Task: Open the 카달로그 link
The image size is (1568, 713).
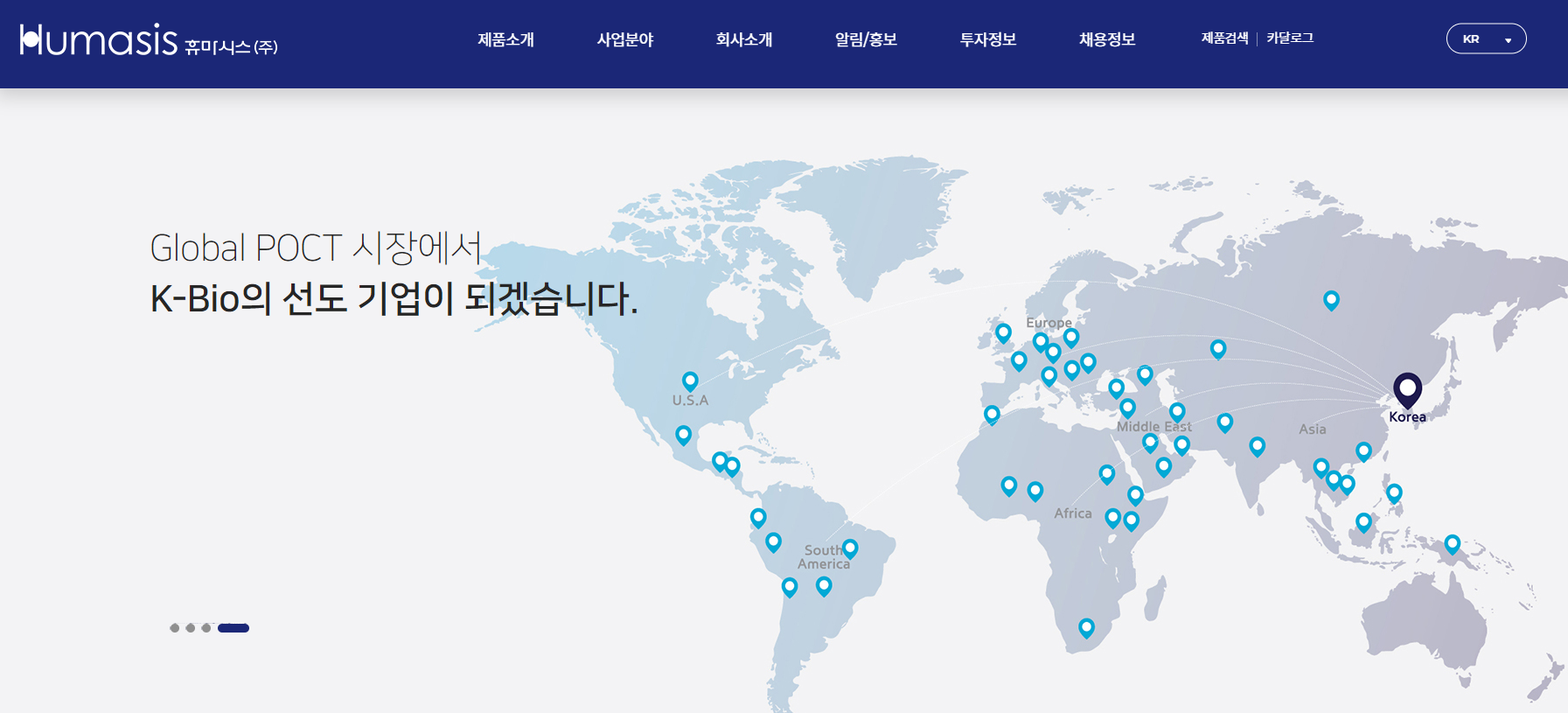Action: 1290,38
